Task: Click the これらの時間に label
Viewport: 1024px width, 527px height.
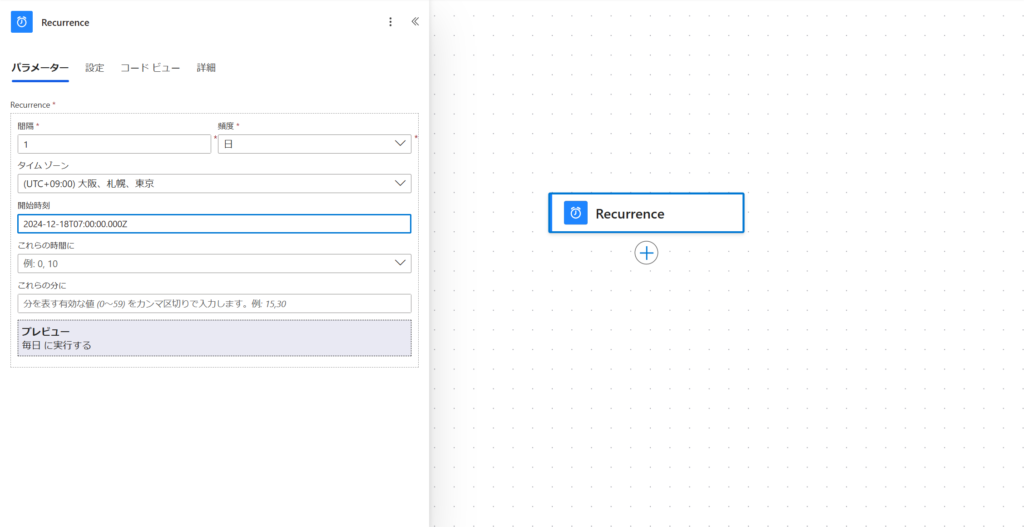Action: [x=46, y=246]
